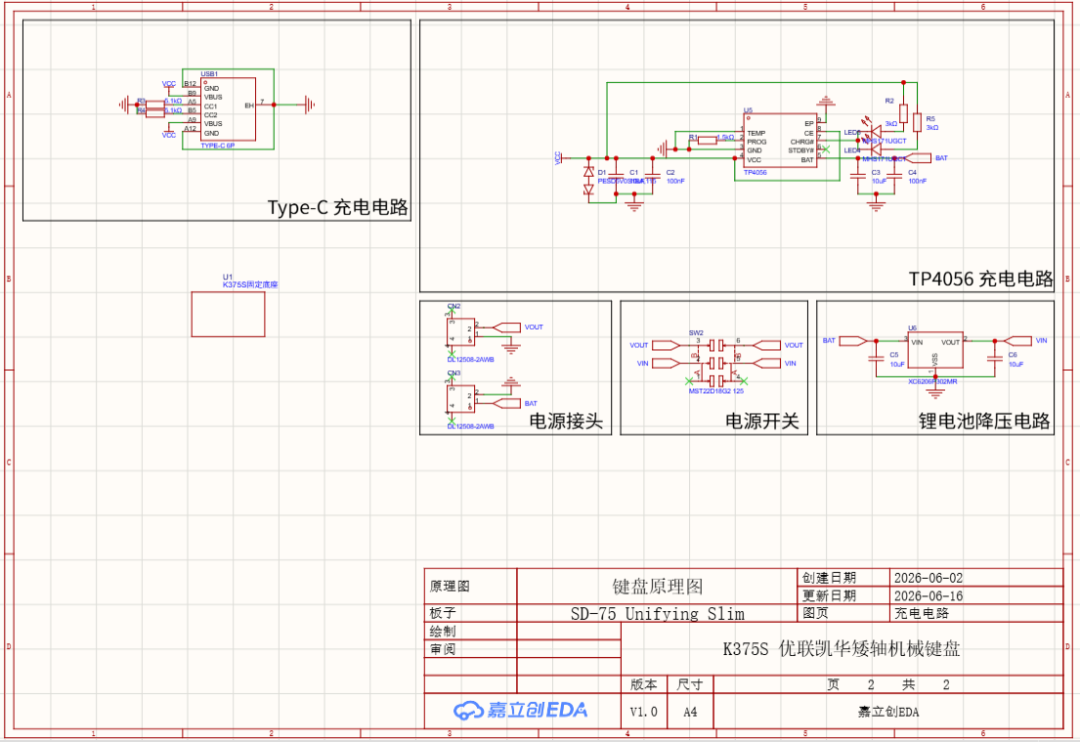Click the 'TP4056 充电电路' block title
This screenshot has width=1080, height=742.
[x=981, y=278]
